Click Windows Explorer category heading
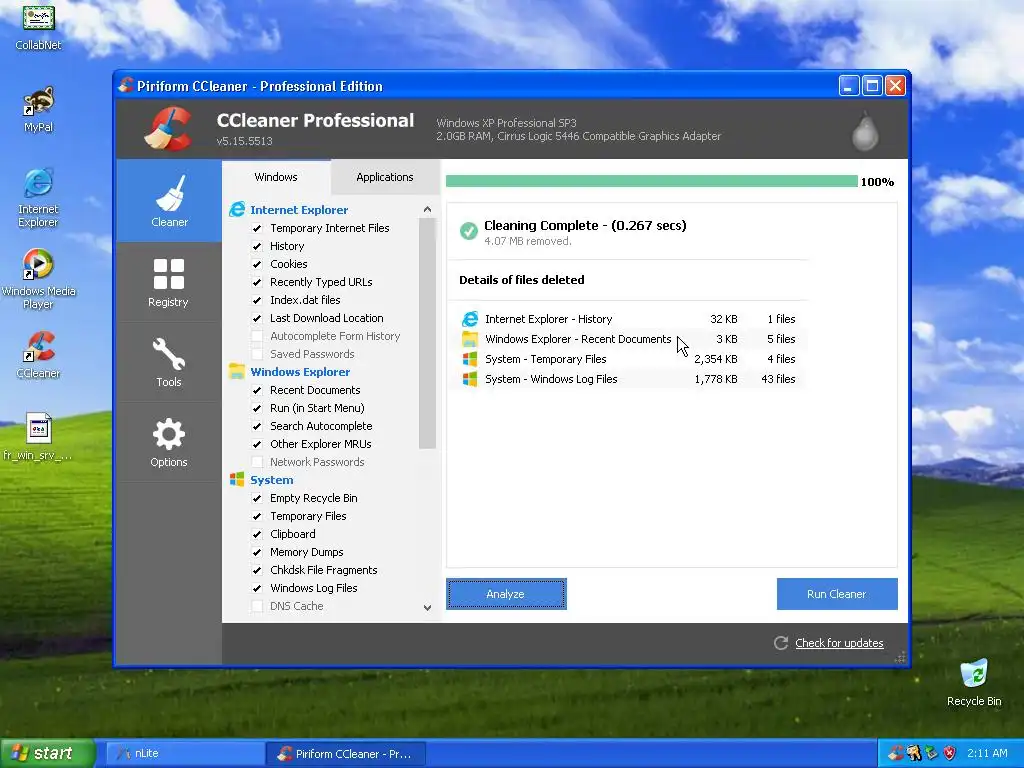Viewport: 1024px width, 768px height. click(300, 372)
